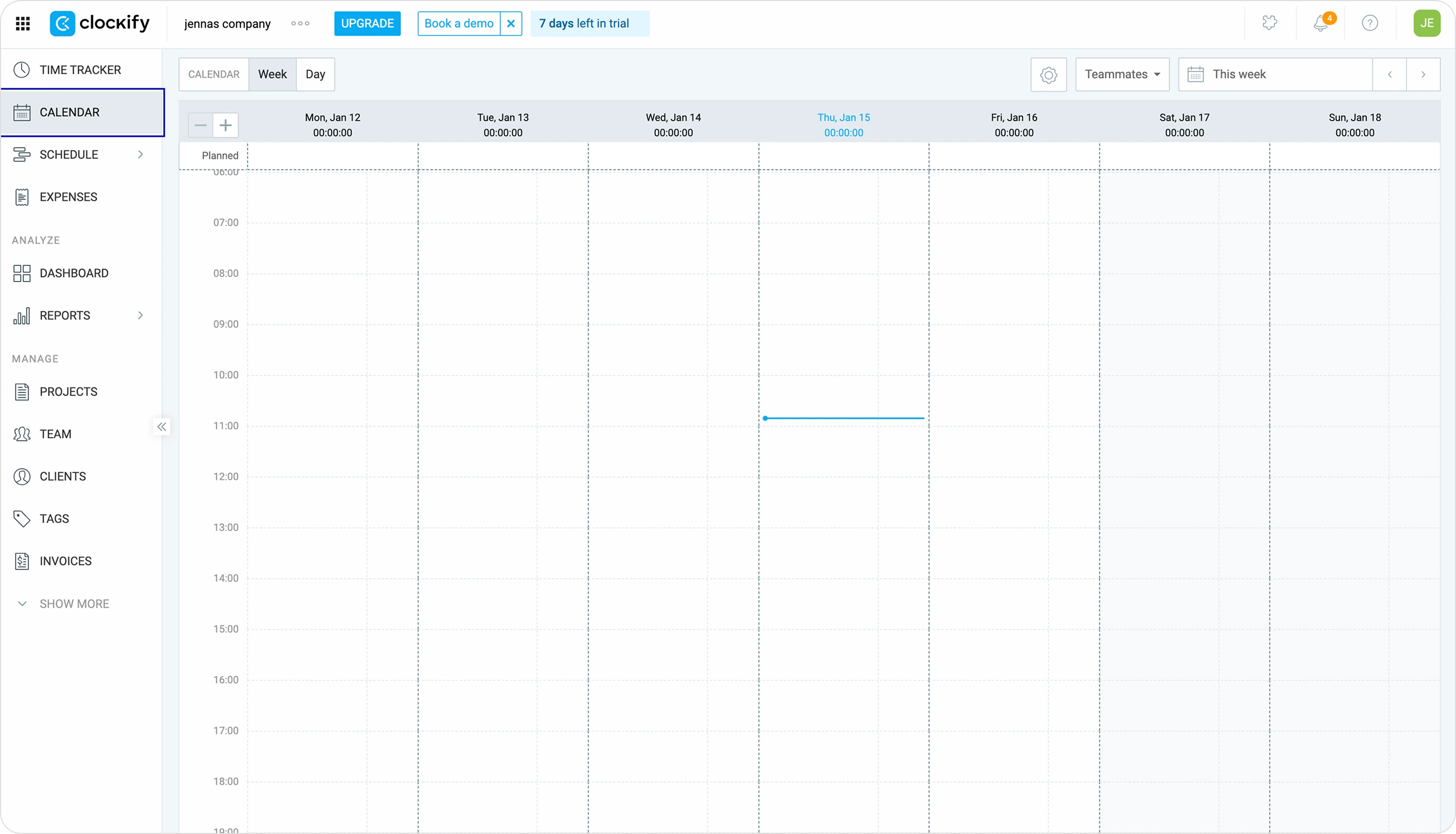Viewport: 1456px width, 834px height.
Task: Open the Teammates dropdown
Action: pos(1122,75)
